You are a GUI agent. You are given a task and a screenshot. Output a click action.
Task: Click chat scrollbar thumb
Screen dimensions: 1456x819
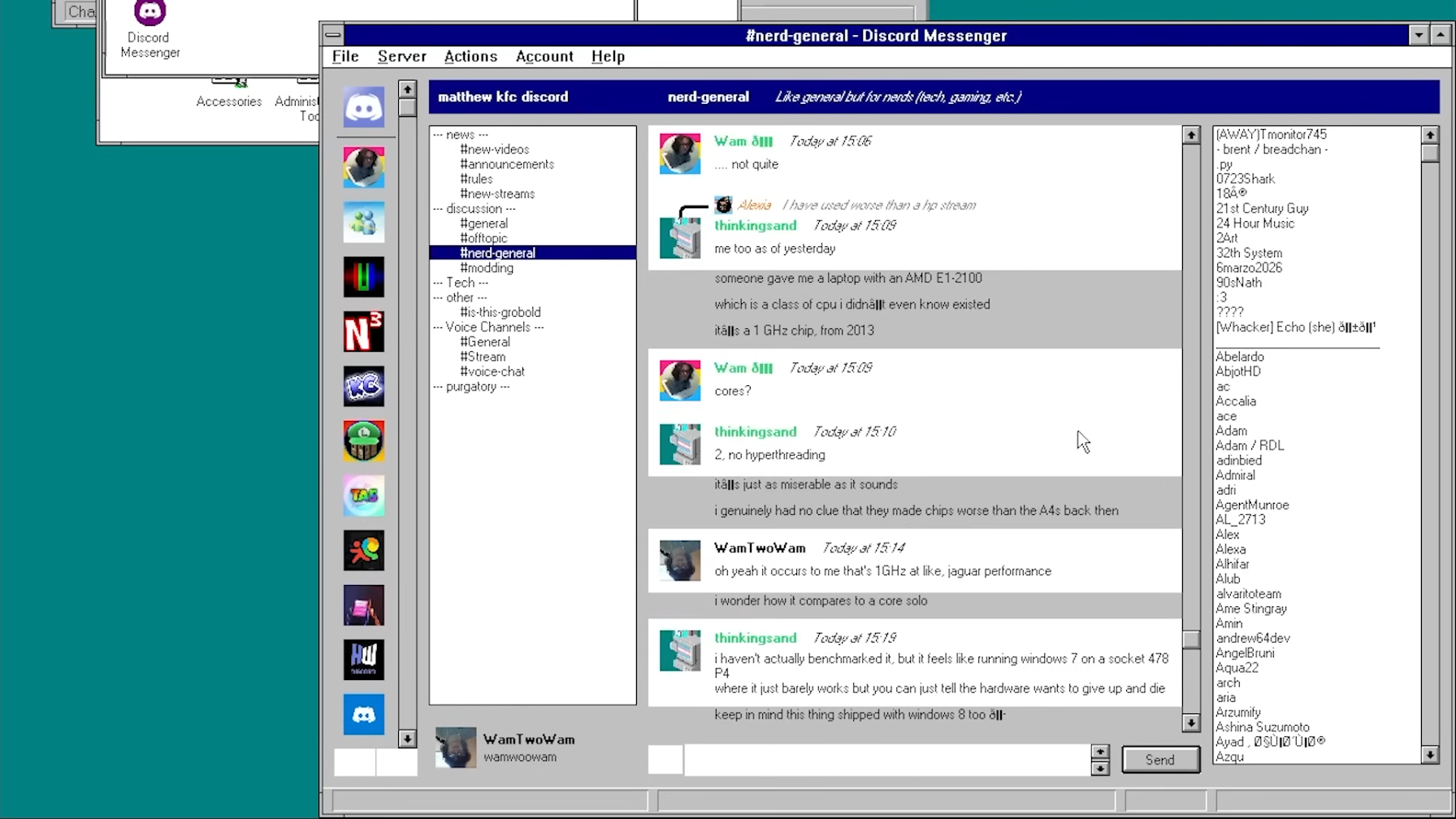1191,639
